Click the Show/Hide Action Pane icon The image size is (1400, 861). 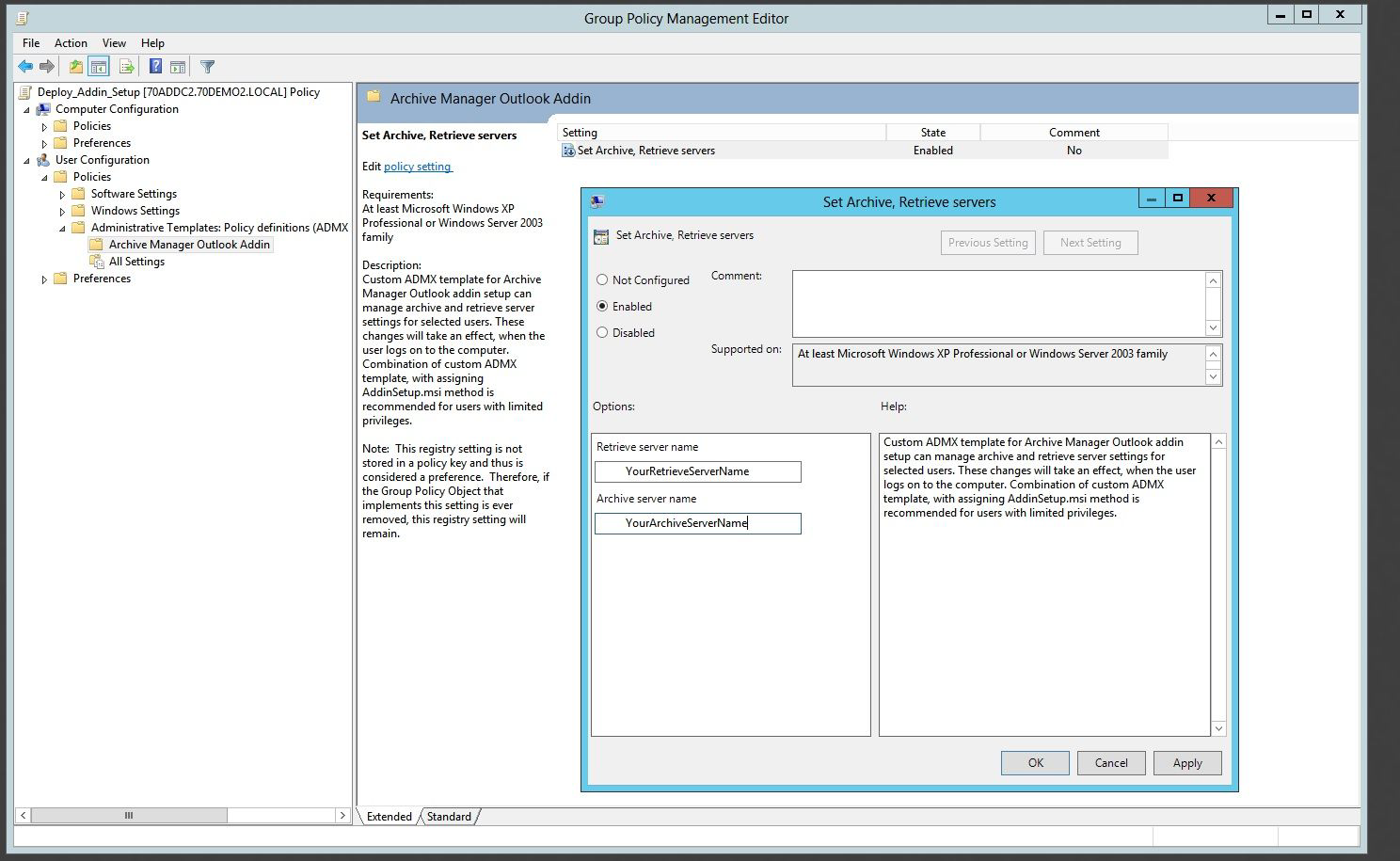click(x=177, y=67)
